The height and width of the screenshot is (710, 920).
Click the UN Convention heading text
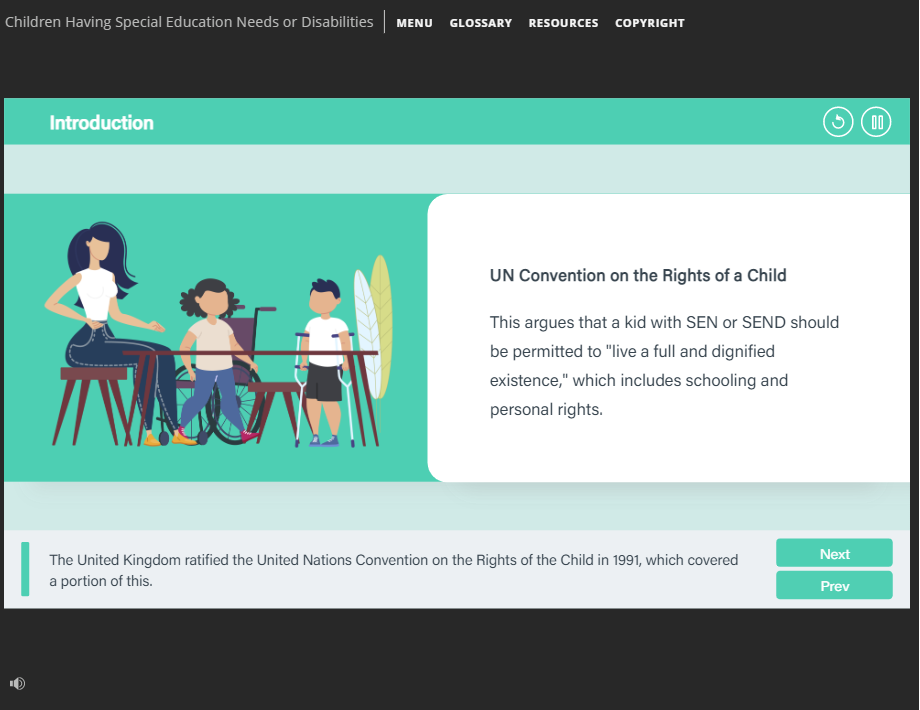click(638, 275)
